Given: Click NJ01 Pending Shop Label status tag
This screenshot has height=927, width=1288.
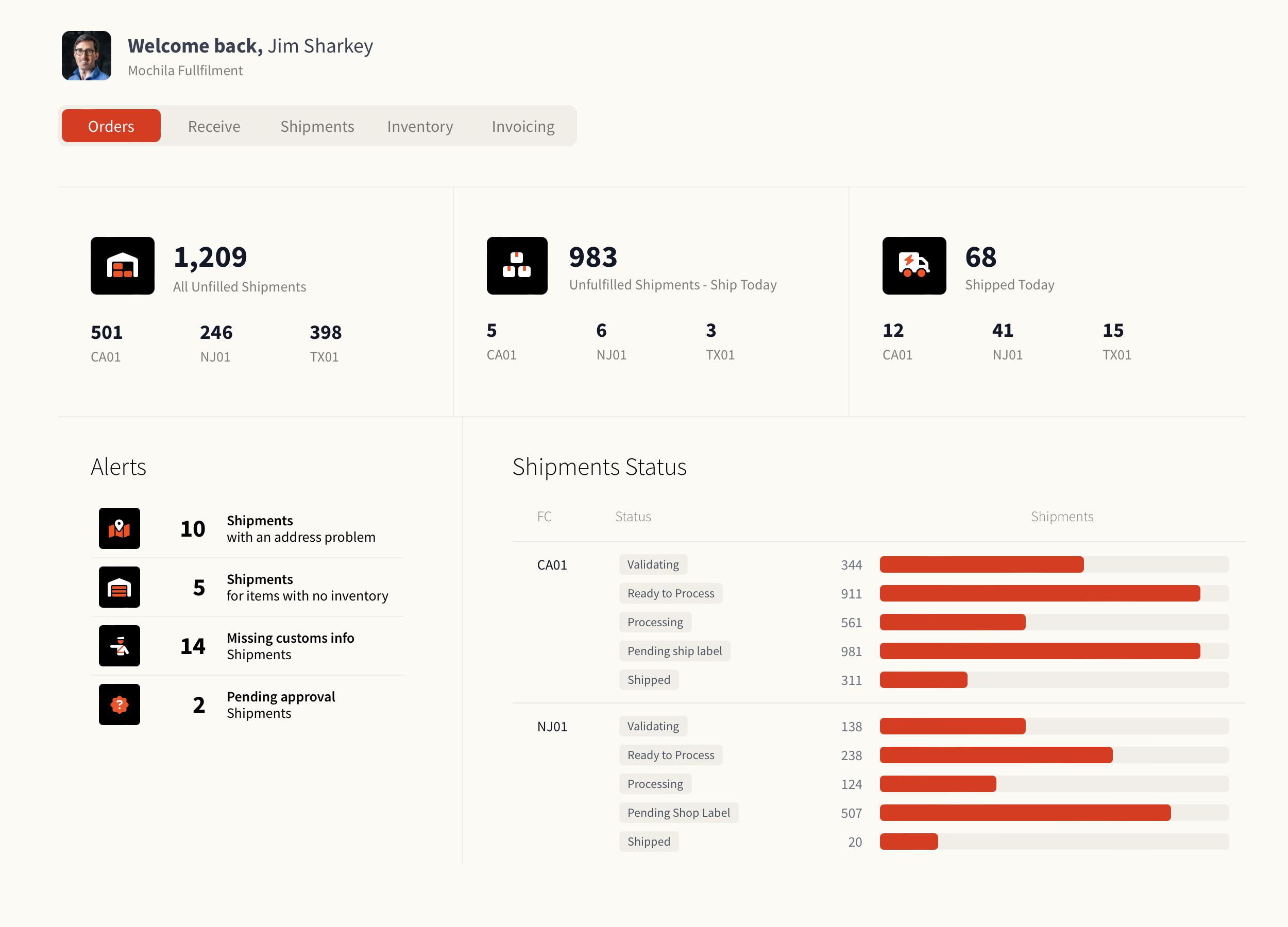Looking at the screenshot, I should coord(678,812).
